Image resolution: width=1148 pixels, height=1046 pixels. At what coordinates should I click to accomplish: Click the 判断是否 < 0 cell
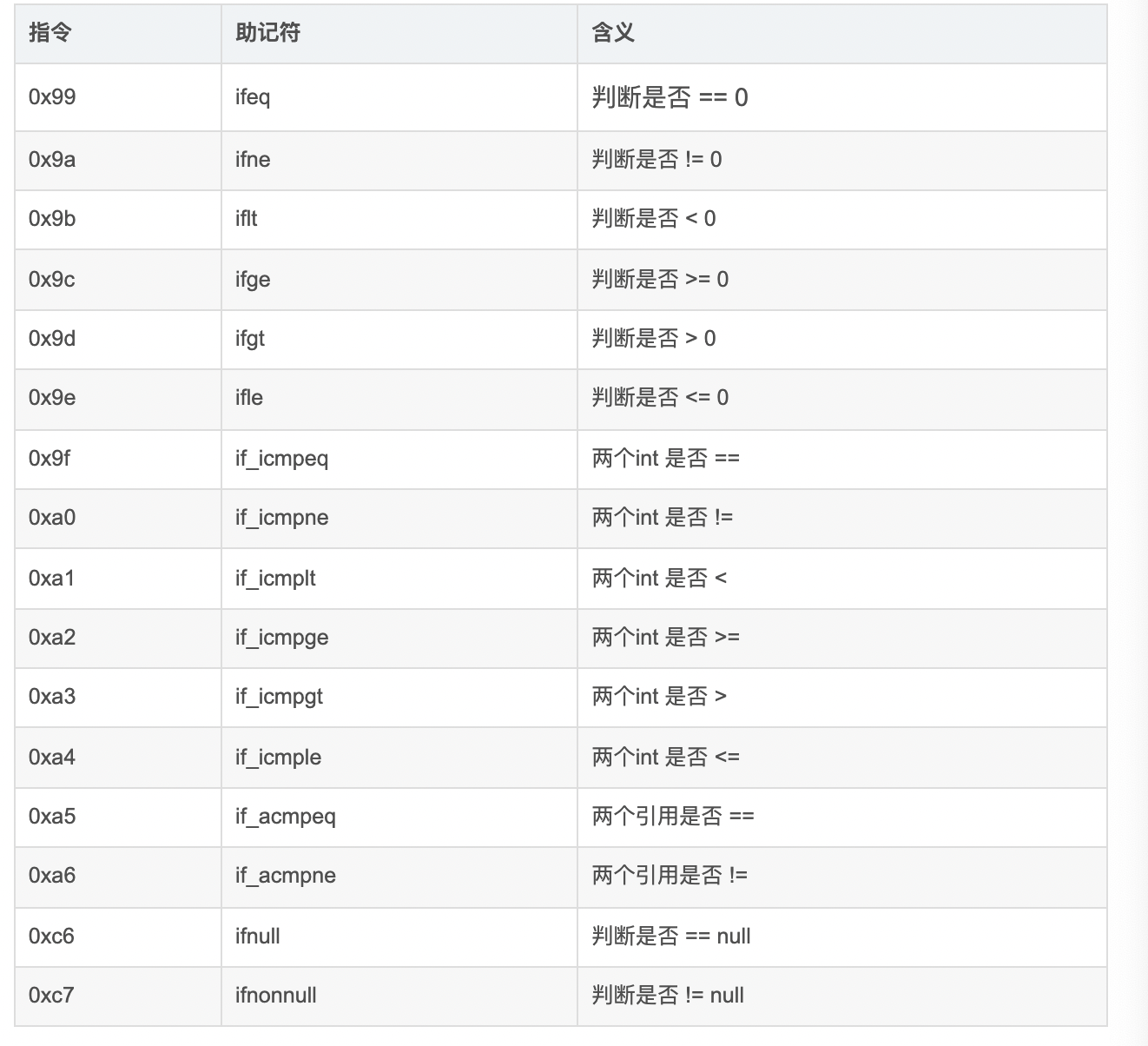coord(842,220)
